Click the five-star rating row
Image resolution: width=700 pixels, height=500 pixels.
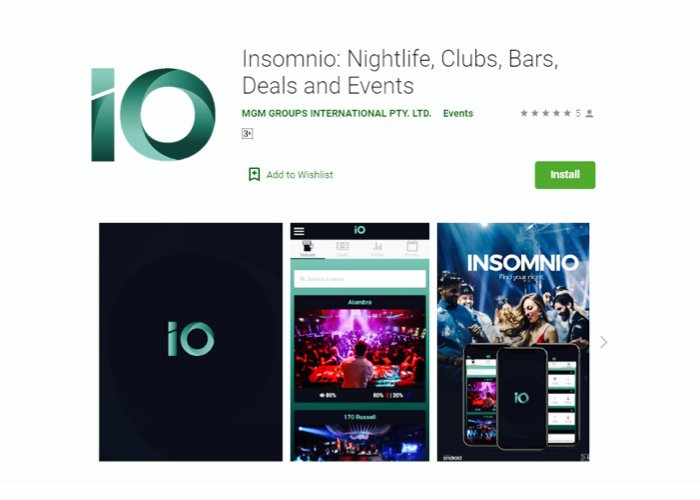click(x=546, y=113)
